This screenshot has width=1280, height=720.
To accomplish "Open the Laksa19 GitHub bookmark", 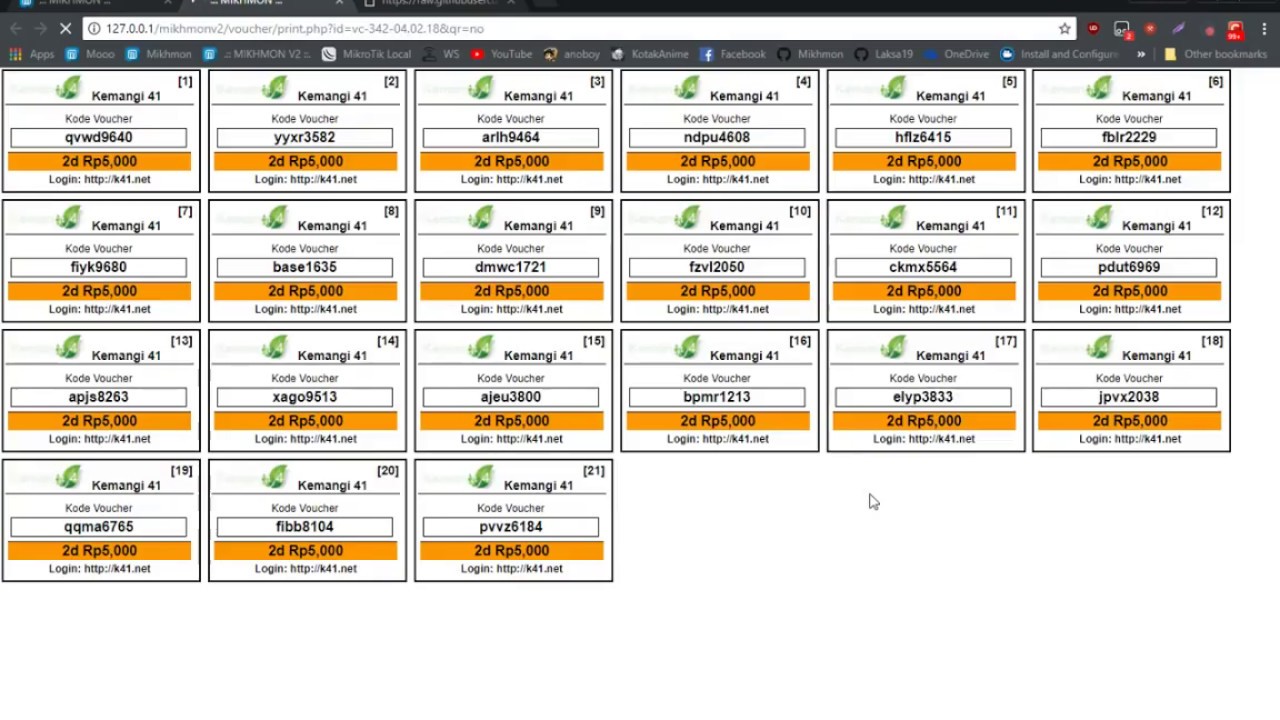I will pos(883,54).
